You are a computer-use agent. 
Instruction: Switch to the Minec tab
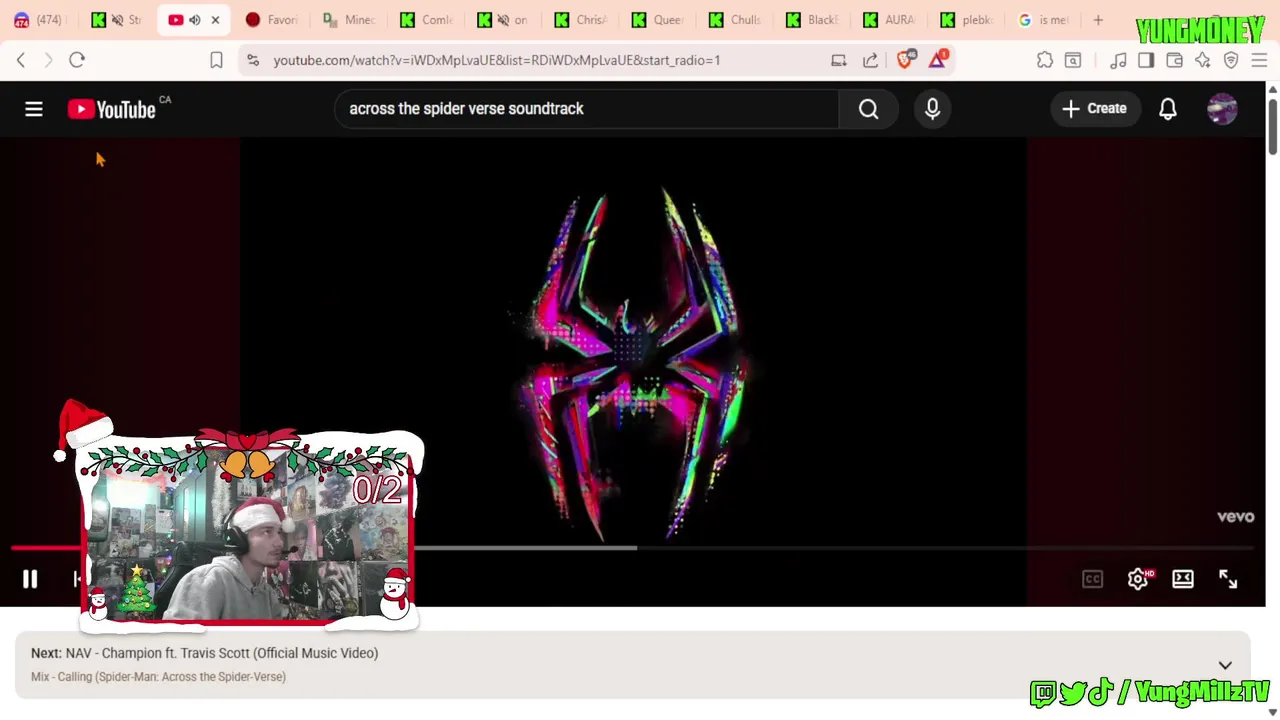pos(349,20)
